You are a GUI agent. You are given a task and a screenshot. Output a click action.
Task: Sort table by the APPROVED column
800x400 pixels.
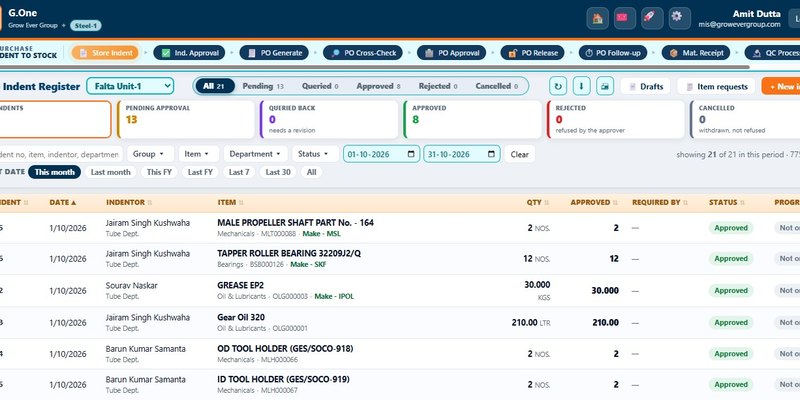coord(594,203)
